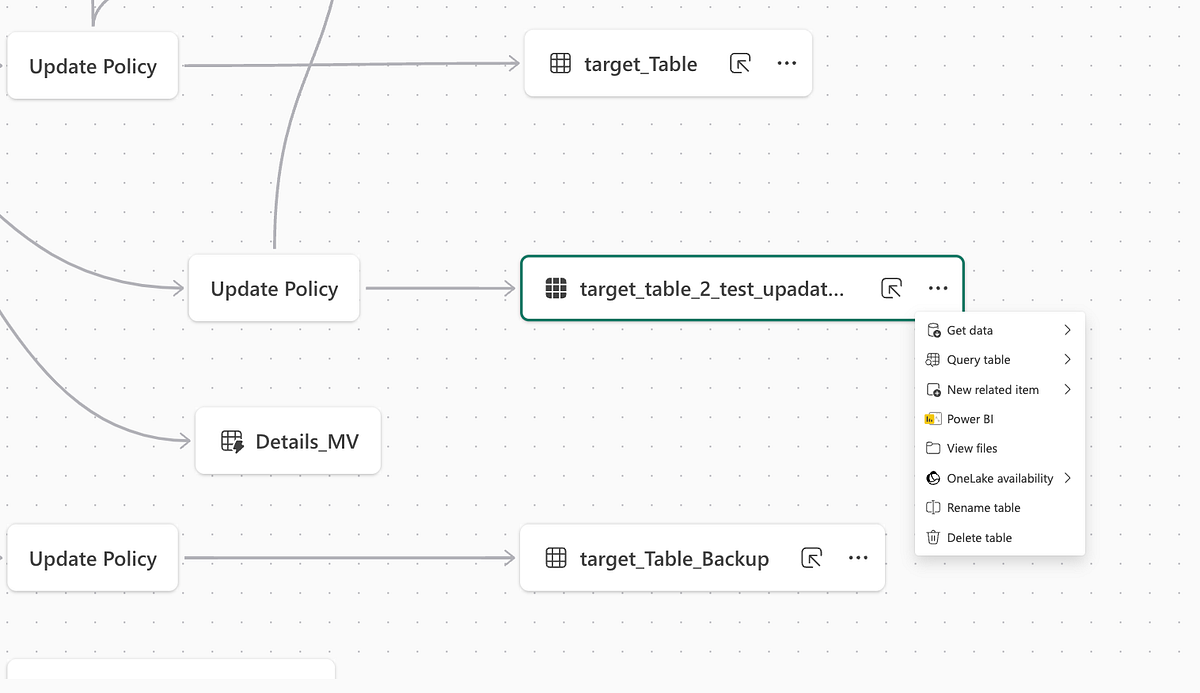Select the target_Table_Backup node label

tap(674, 559)
